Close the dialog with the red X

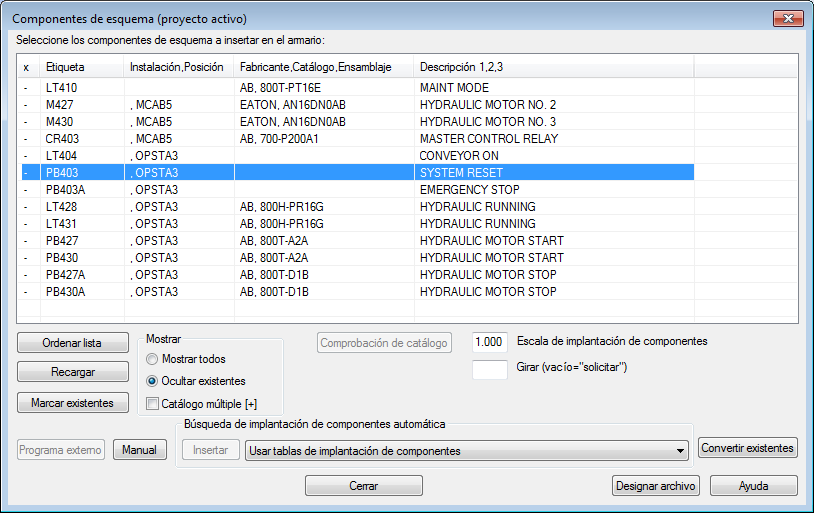click(788, 18)
